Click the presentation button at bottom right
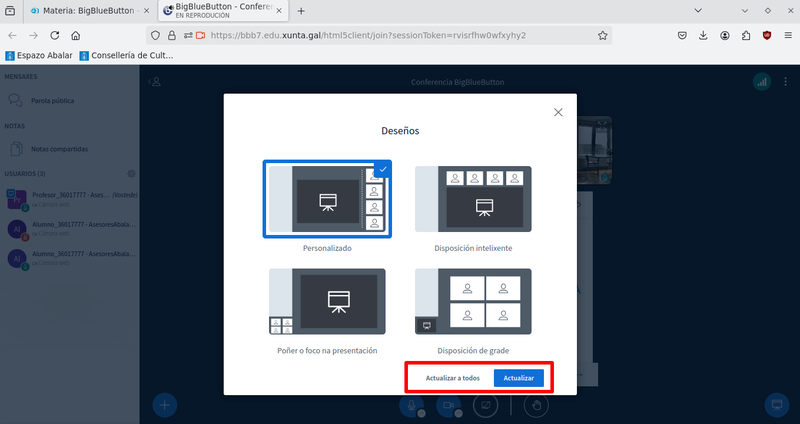800x424 pixels. click(x=775, y=405)
